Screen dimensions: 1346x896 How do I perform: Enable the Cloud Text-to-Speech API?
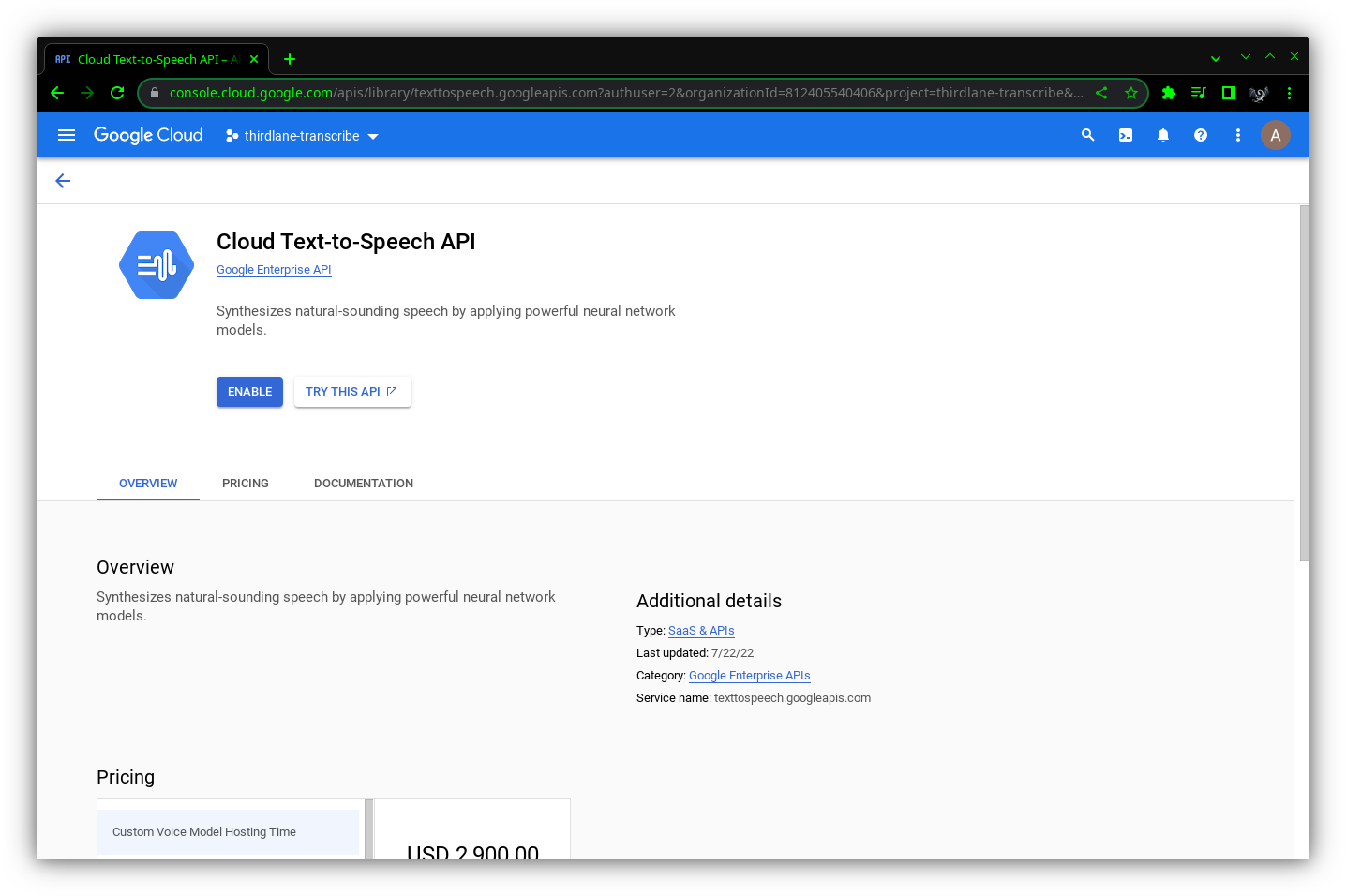pyautogui.click(x=249, y=392)
